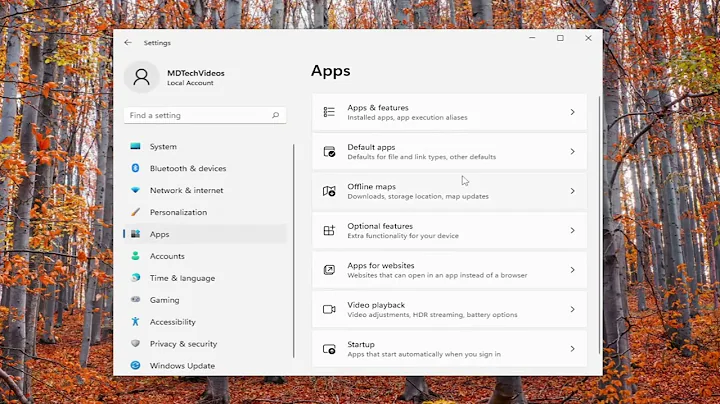
Task: Click 'Apps that start automatically' description
Action: click(x=424, y=354)
